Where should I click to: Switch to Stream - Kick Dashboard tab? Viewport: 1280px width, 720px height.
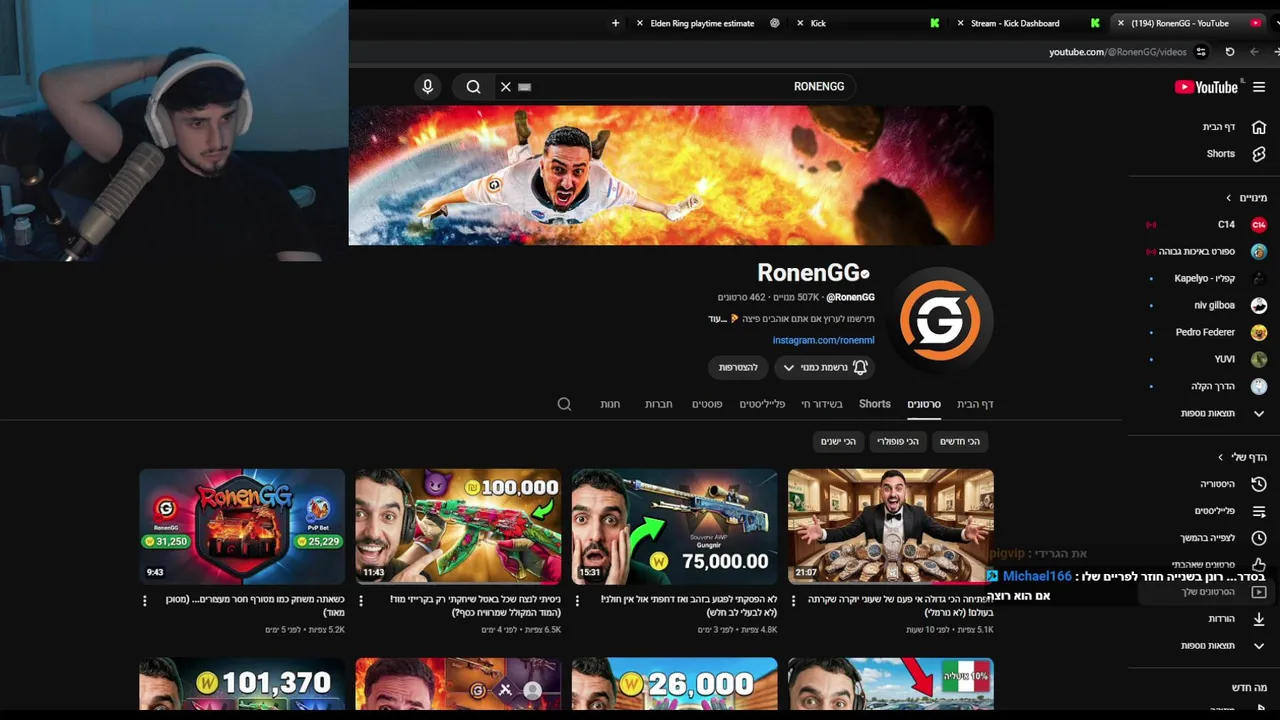[x=1015, y=23]
